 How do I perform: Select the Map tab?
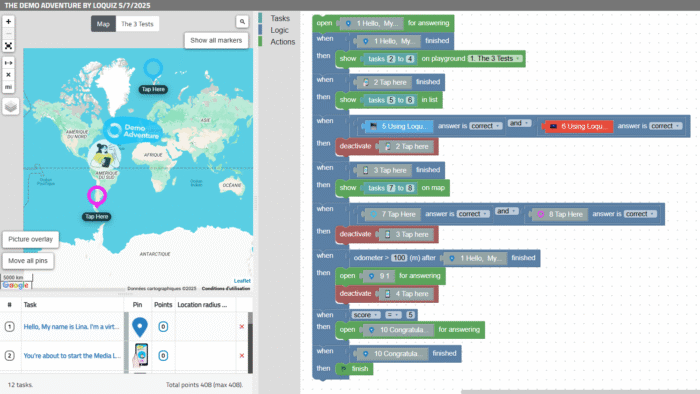coord(103,24)
